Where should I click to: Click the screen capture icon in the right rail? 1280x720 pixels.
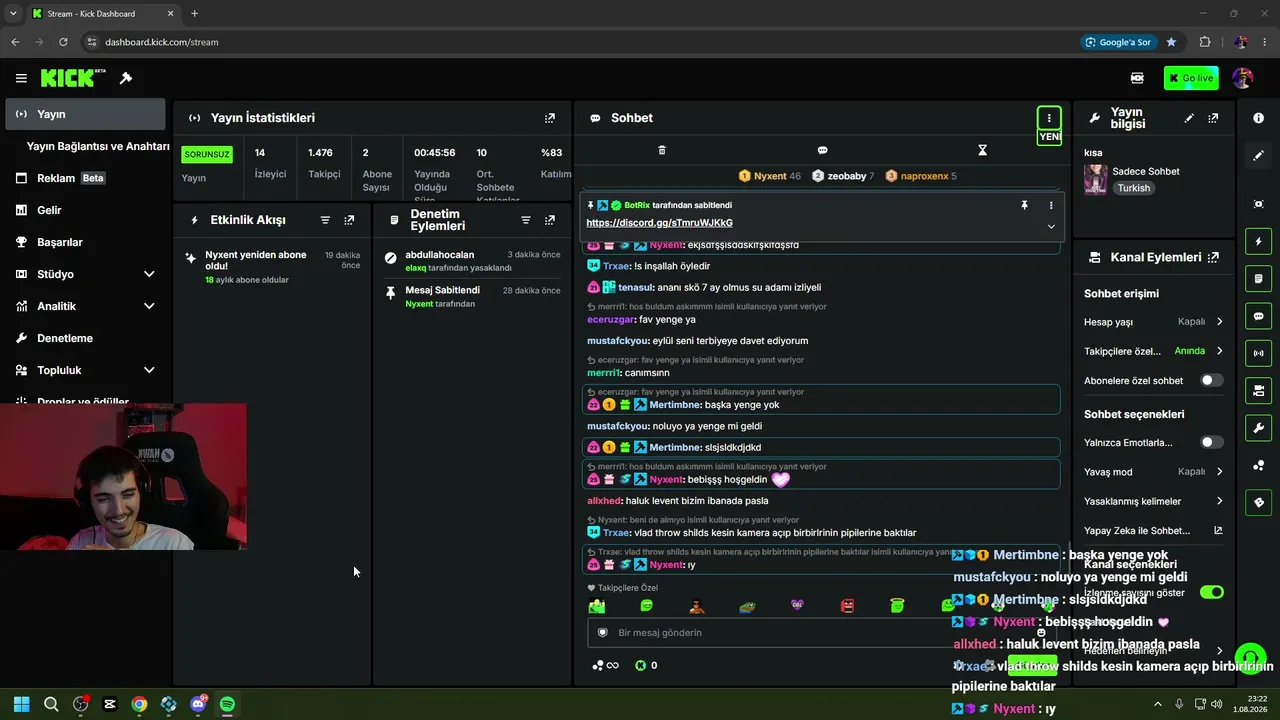[x=1258, y=204]
